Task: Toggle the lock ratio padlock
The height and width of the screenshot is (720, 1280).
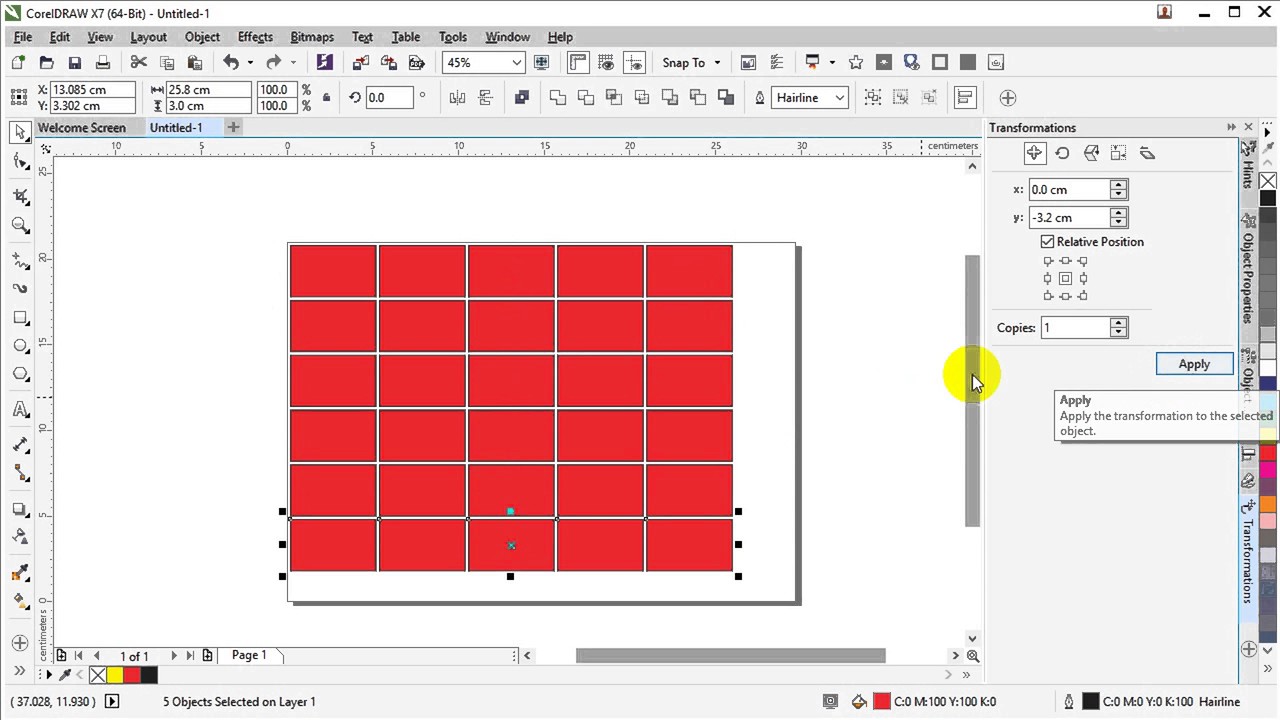Action: point(326,98)
